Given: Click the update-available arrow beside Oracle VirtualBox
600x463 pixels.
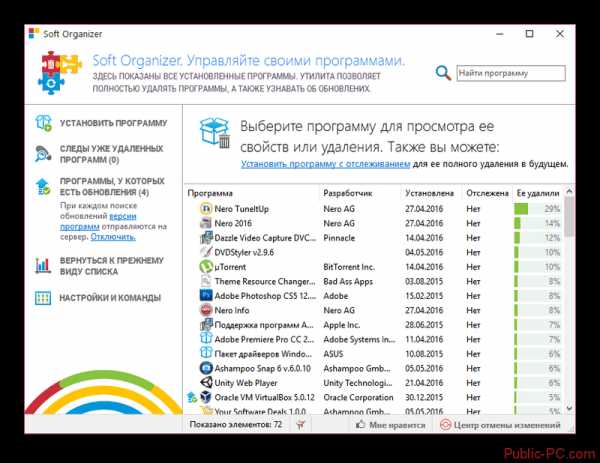Looking at the screenshot, I should (x=192, y=398).
